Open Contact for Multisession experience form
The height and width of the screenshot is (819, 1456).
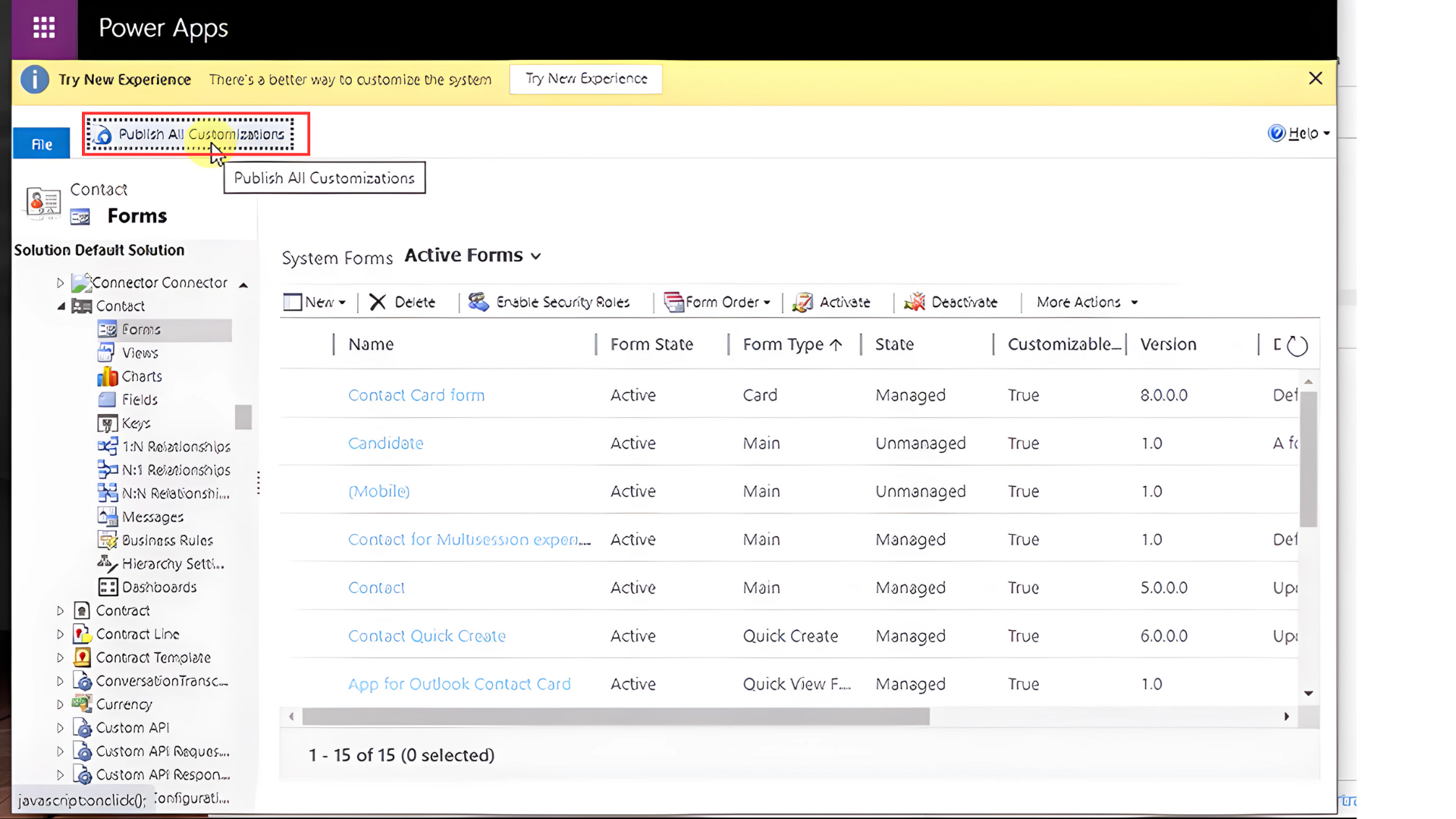pos(469,539)
